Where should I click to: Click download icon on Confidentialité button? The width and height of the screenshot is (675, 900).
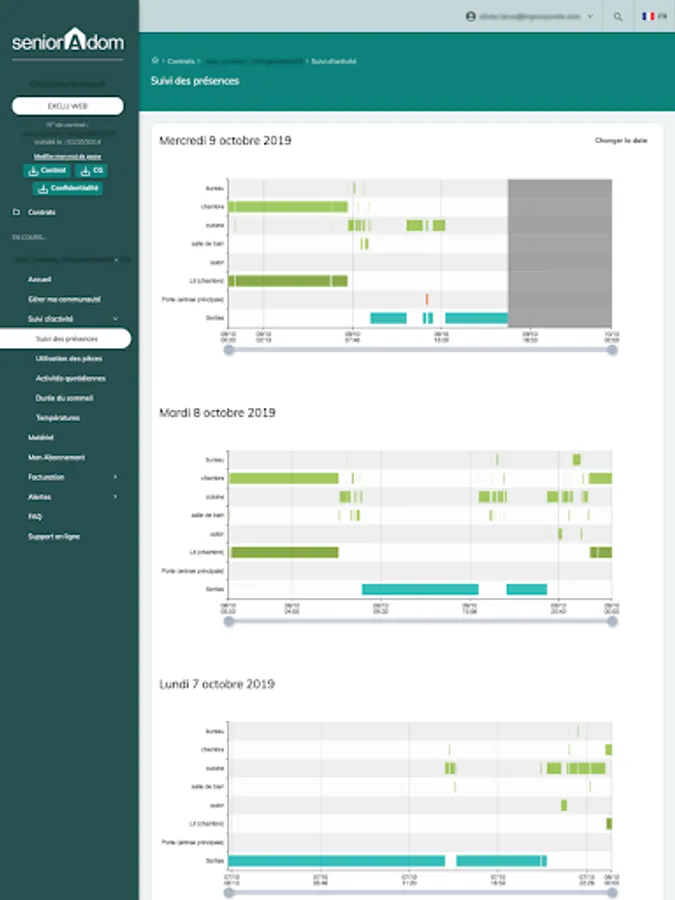coord(42,188)
